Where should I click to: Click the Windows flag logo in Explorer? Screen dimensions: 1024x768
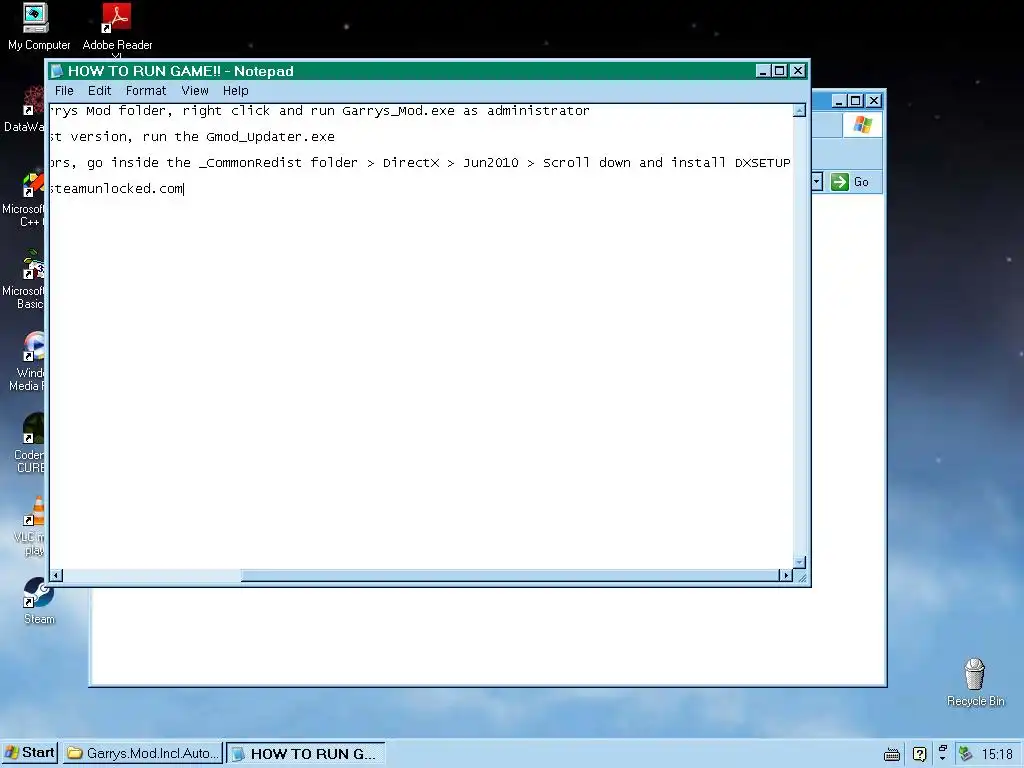tap(862, 124)
